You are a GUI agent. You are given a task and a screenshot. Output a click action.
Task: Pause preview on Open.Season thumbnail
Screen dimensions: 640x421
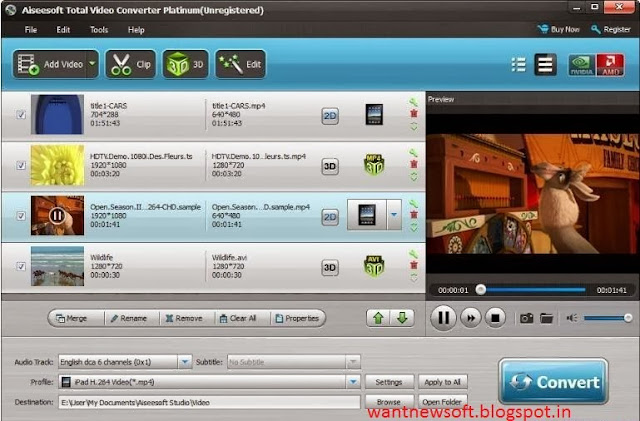point(57,215)
